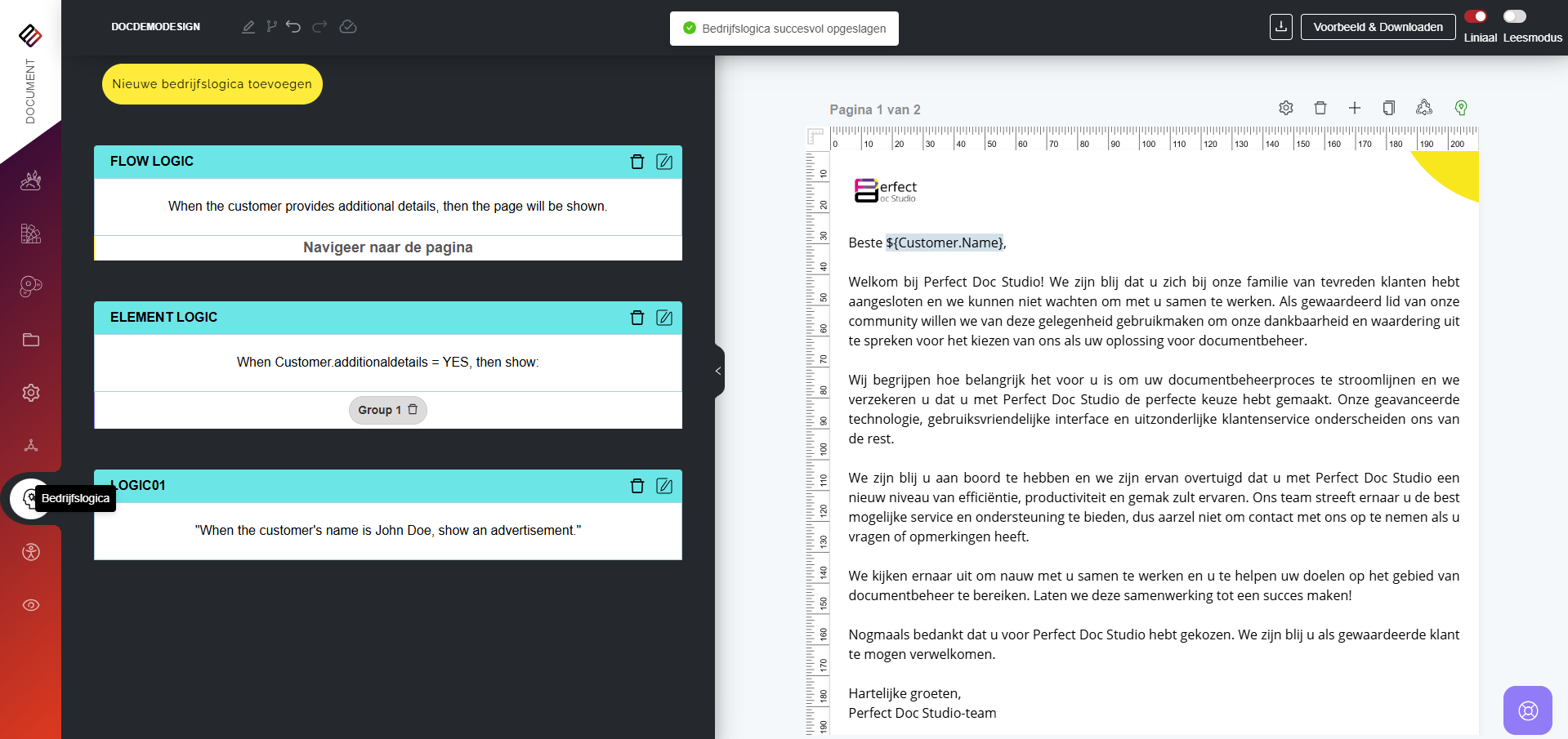Click the green lightbulb head page icon
1568x739 pixels.
click(1461, 108)
